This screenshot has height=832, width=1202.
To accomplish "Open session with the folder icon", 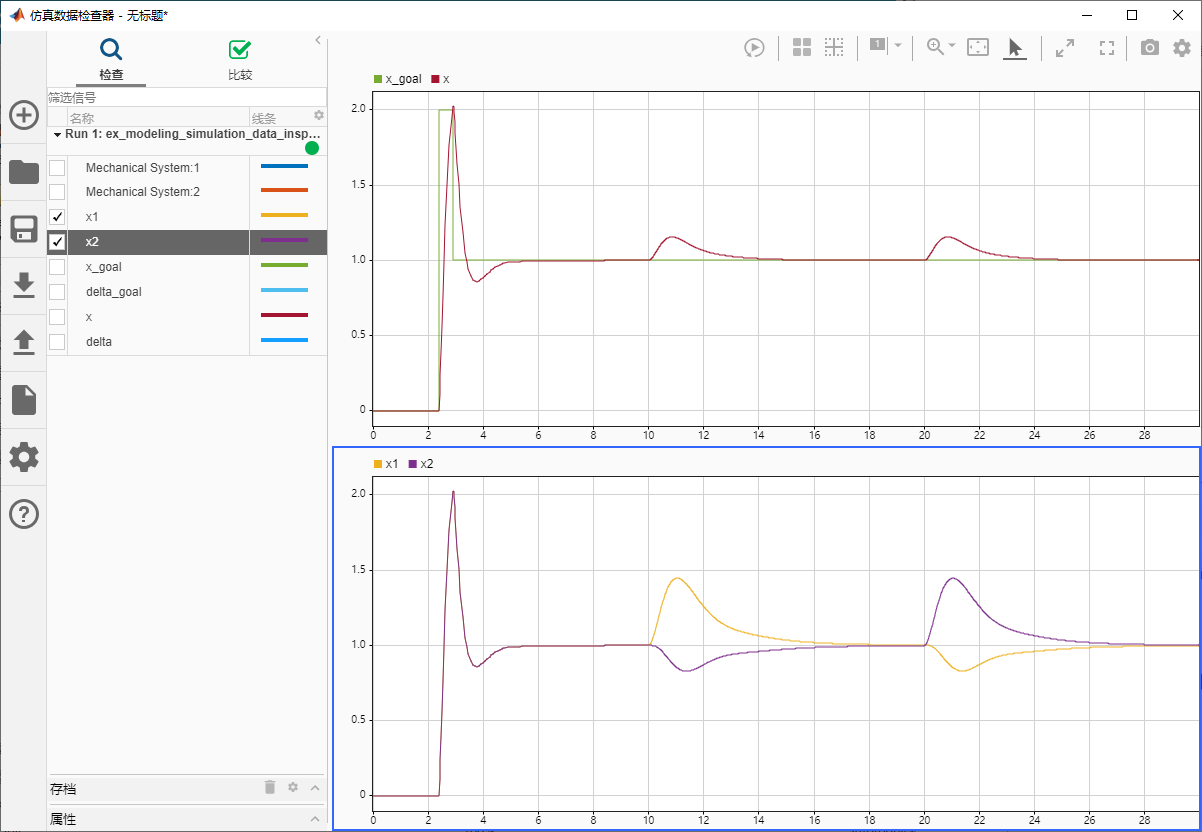I will [24, 172].
